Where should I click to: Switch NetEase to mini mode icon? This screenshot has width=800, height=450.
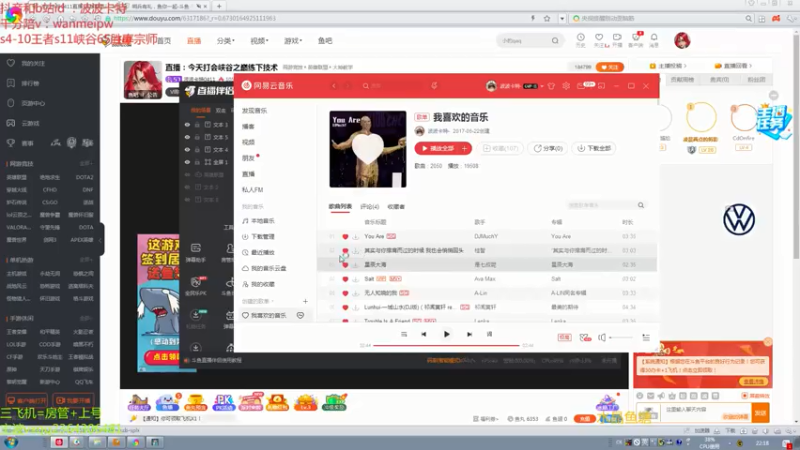[602, 86]
